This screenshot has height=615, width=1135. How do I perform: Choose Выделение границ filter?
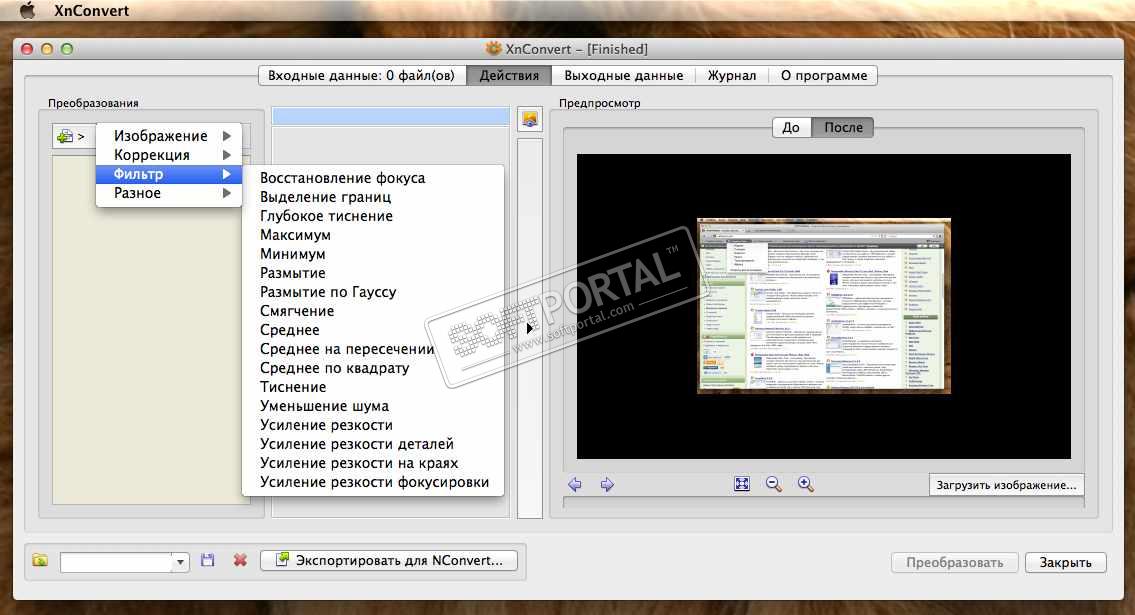(x=373, y=197)
